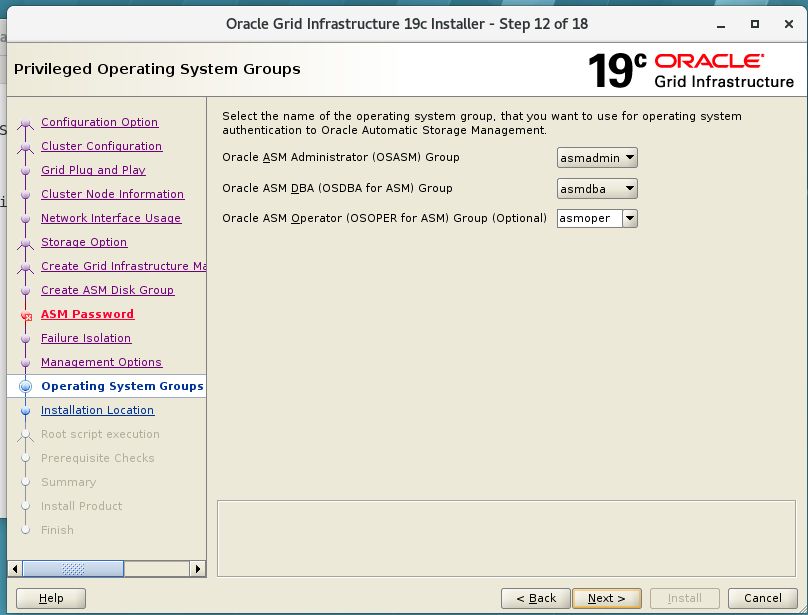Viewport: 808px width, 615px height.
Task: Click the sidebar horizontal scrollbar thumb
Action: coord(73,569)
